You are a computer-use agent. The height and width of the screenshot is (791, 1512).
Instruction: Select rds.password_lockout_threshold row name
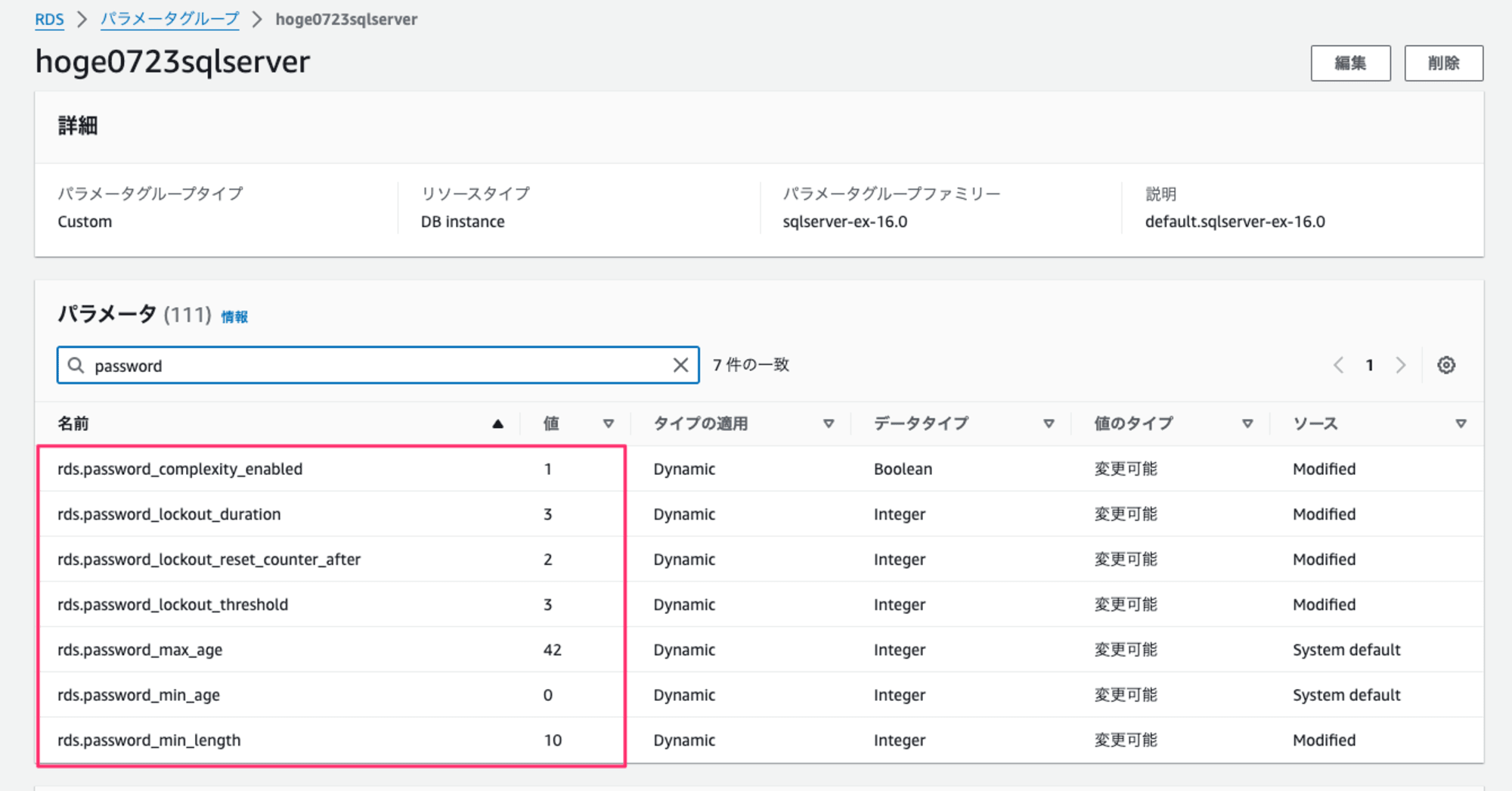[x=172, y=605]
